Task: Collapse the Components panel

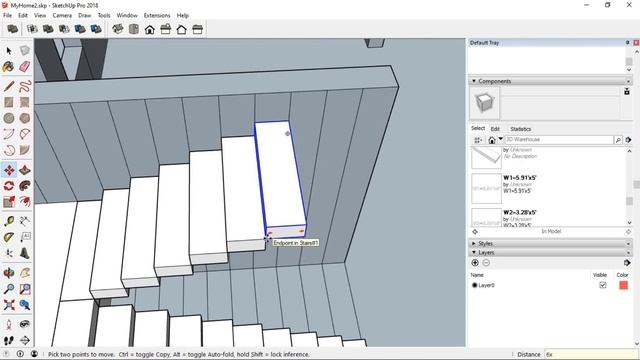Action: click(474, 81)
